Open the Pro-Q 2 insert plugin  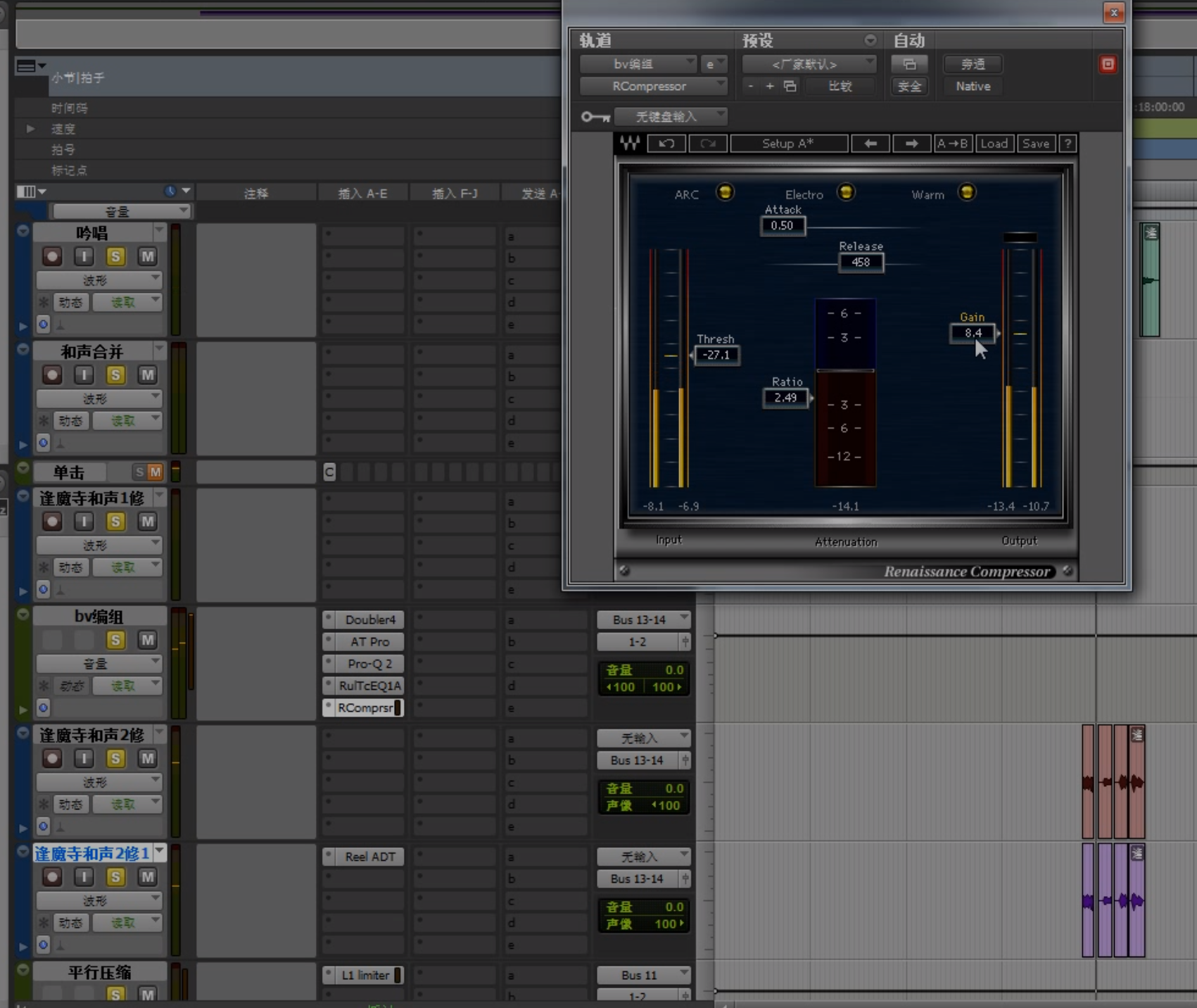click(369, 664)
